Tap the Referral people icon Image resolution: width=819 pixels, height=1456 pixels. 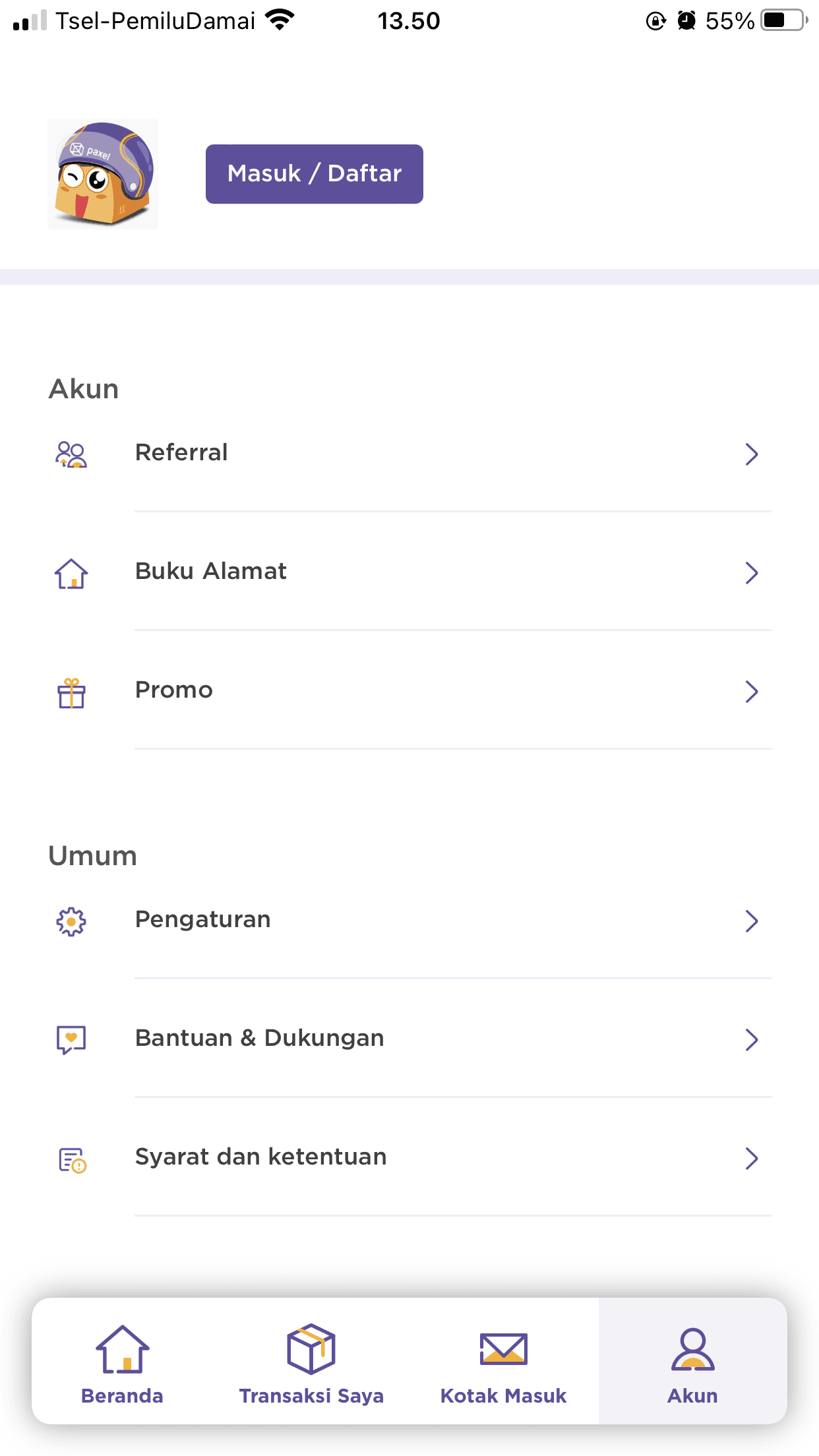71,454
